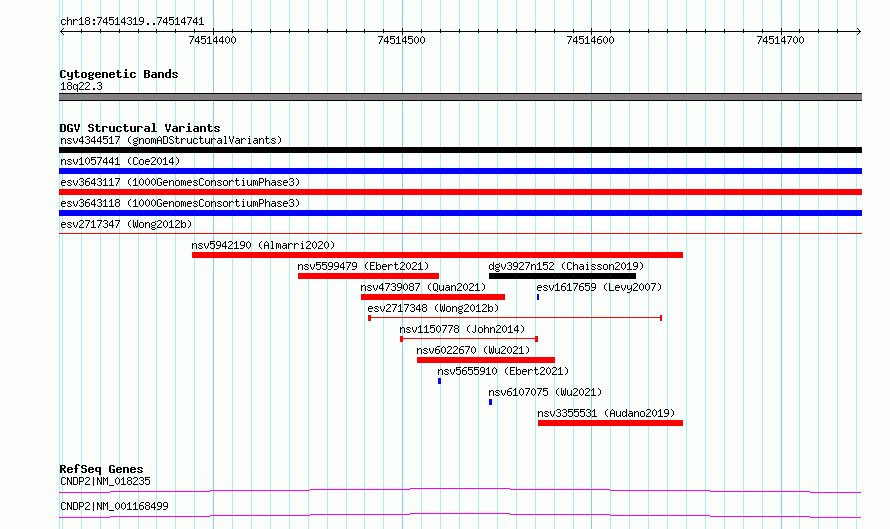The height and width of the screenshot is (529, 890).
Task: Open esv3643117 1000GenomesConsortiumPhase3 label
Action: pos(180,182)
